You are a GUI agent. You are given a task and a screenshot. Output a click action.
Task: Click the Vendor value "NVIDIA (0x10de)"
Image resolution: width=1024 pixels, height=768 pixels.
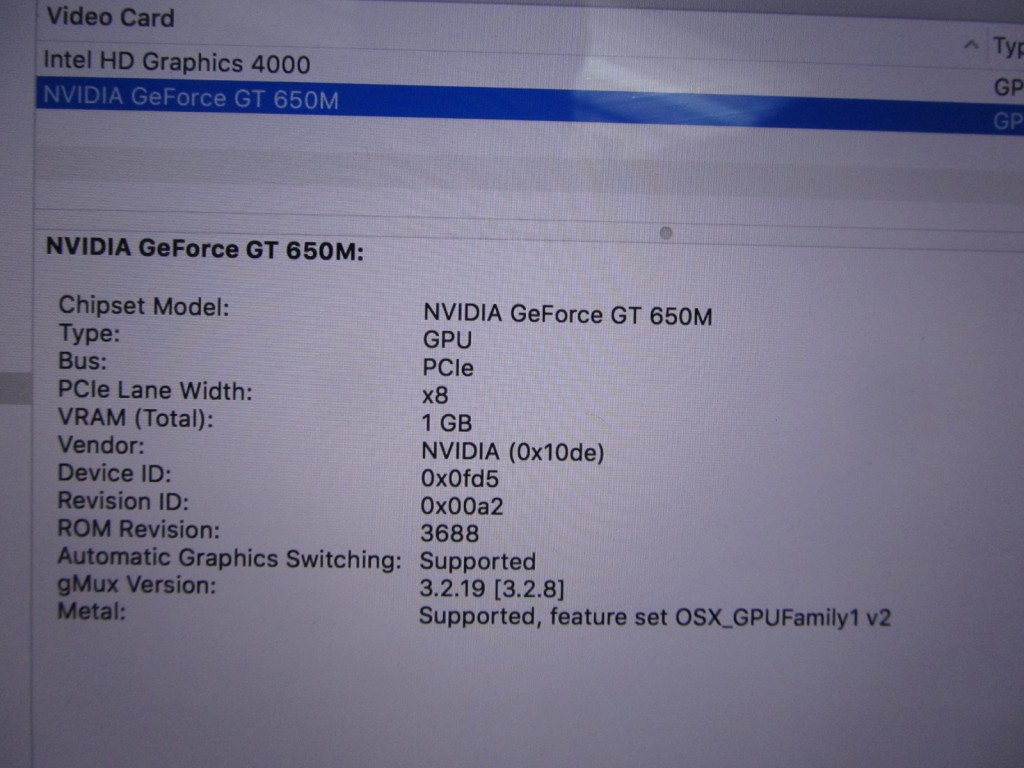(x=513, y=451)
